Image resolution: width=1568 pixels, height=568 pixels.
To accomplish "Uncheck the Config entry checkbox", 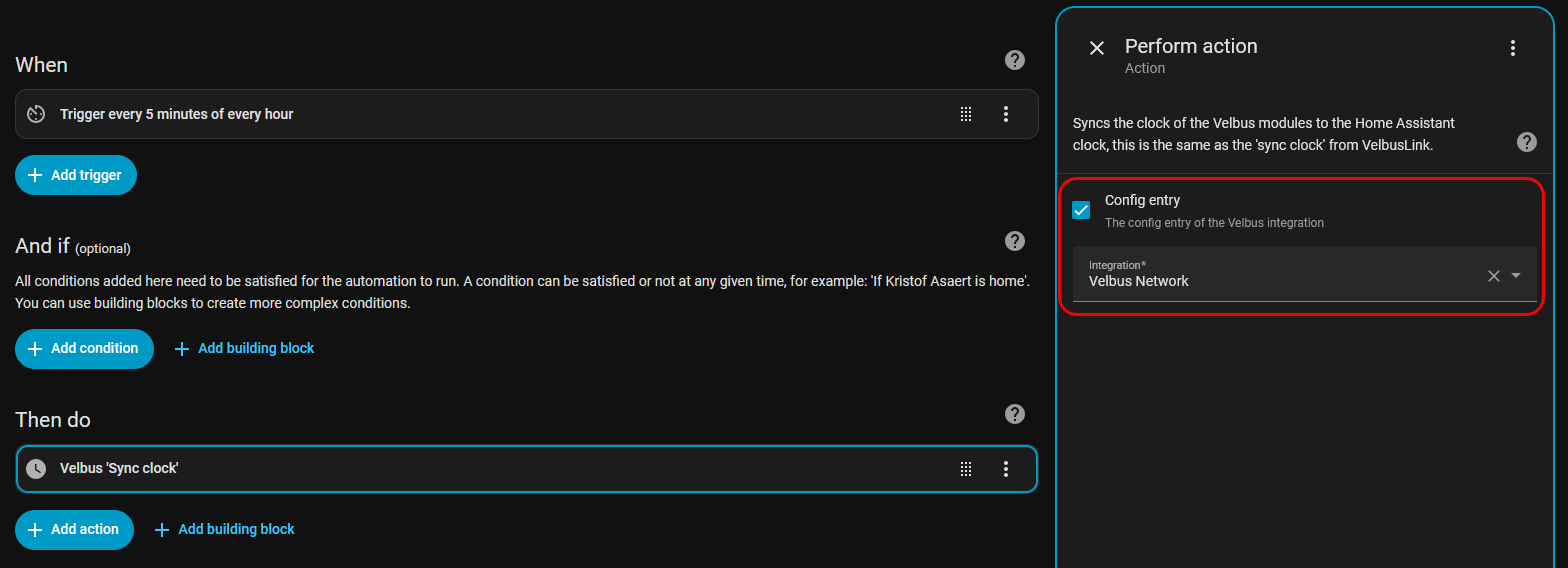I will [x=1081, y=210].
